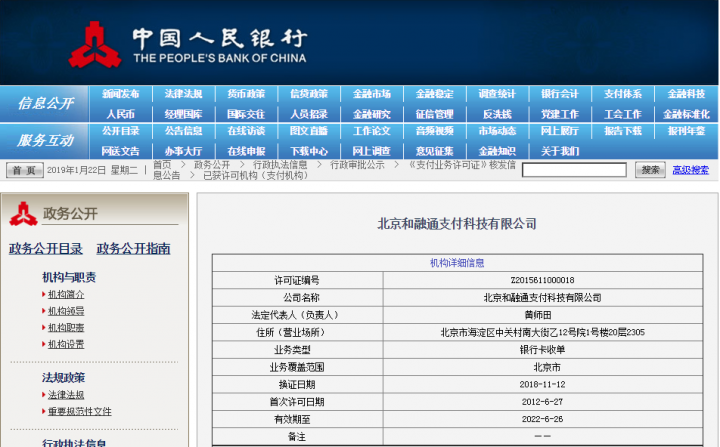
Task: Navigate to 金融稳定
Action: pyautogui.click(x=435, y=94)
